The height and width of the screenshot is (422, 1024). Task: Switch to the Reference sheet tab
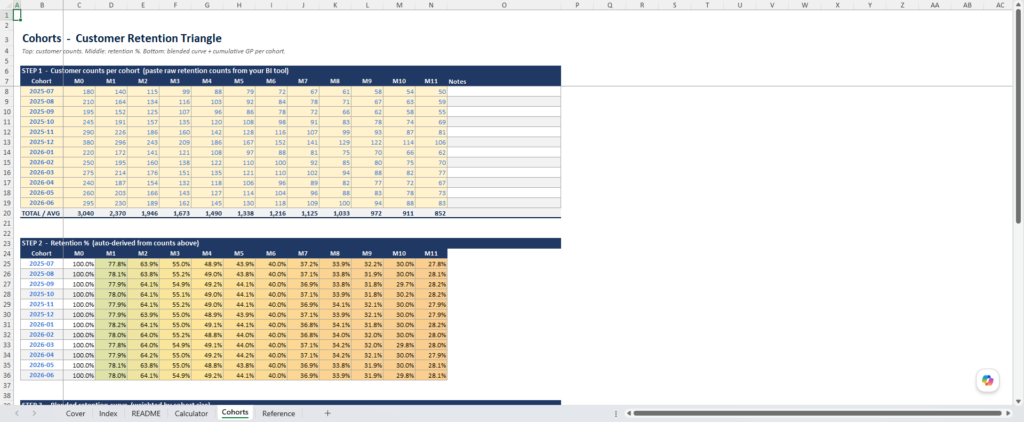coord(278,414)
